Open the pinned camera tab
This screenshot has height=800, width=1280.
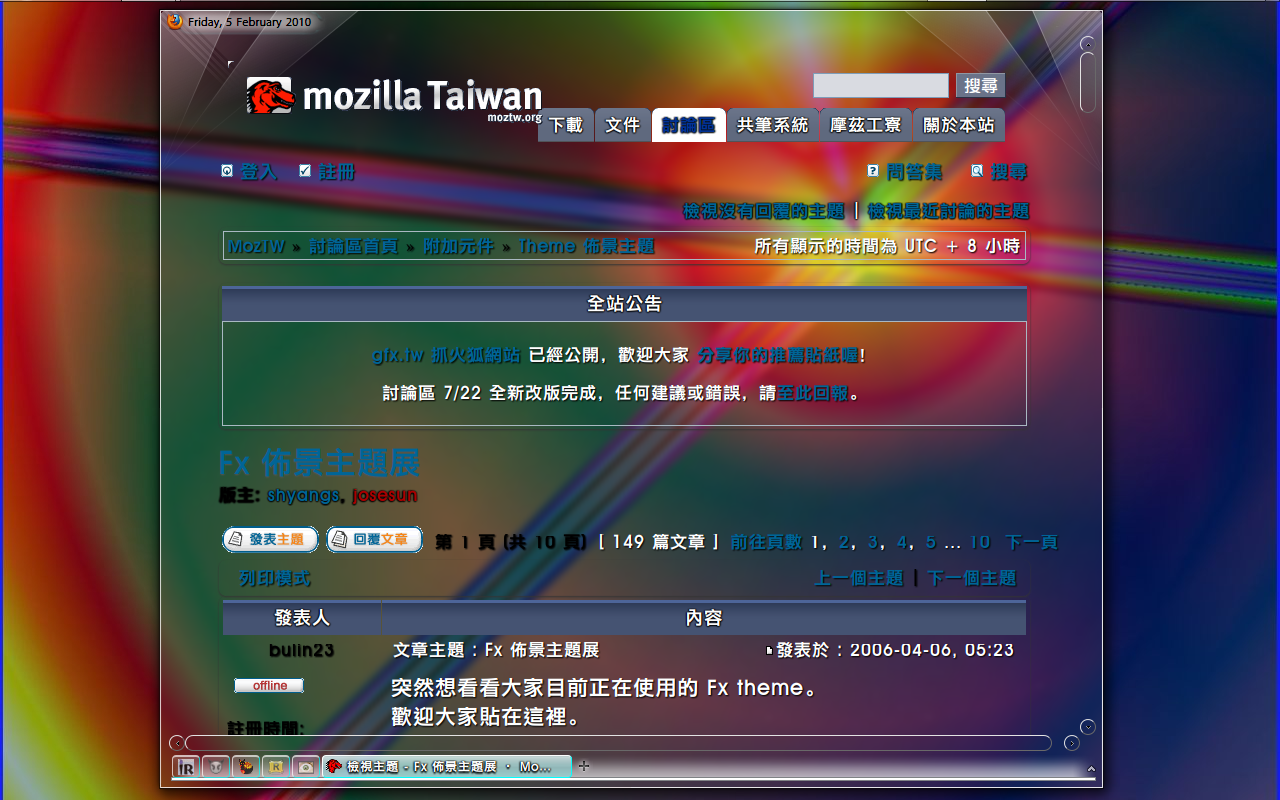coord(306,767)
